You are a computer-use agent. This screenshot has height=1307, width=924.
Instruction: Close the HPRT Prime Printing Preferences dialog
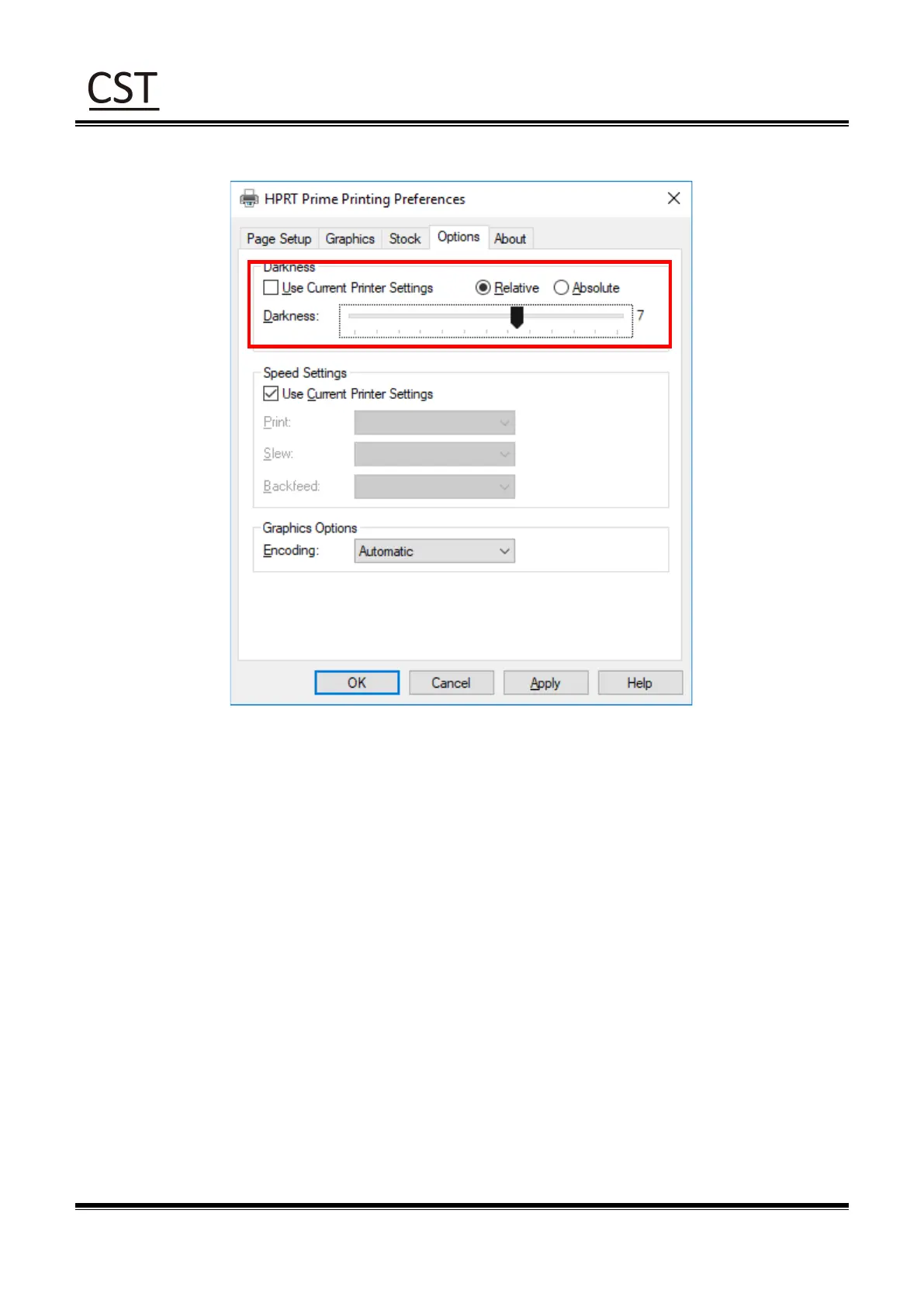coord(673,198)
